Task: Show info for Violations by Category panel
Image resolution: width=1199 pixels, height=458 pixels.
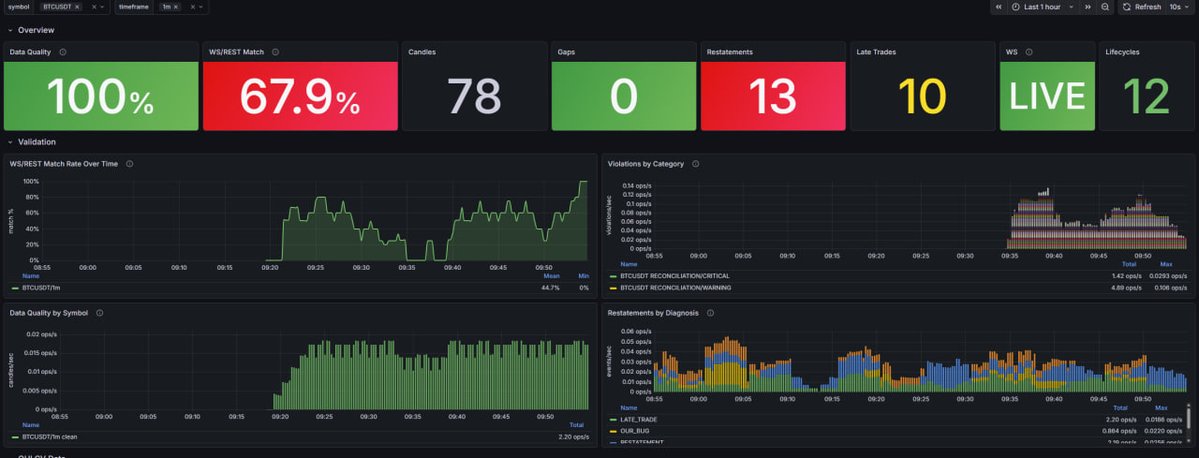Action: pyautogui.click(x=695, y=164)
